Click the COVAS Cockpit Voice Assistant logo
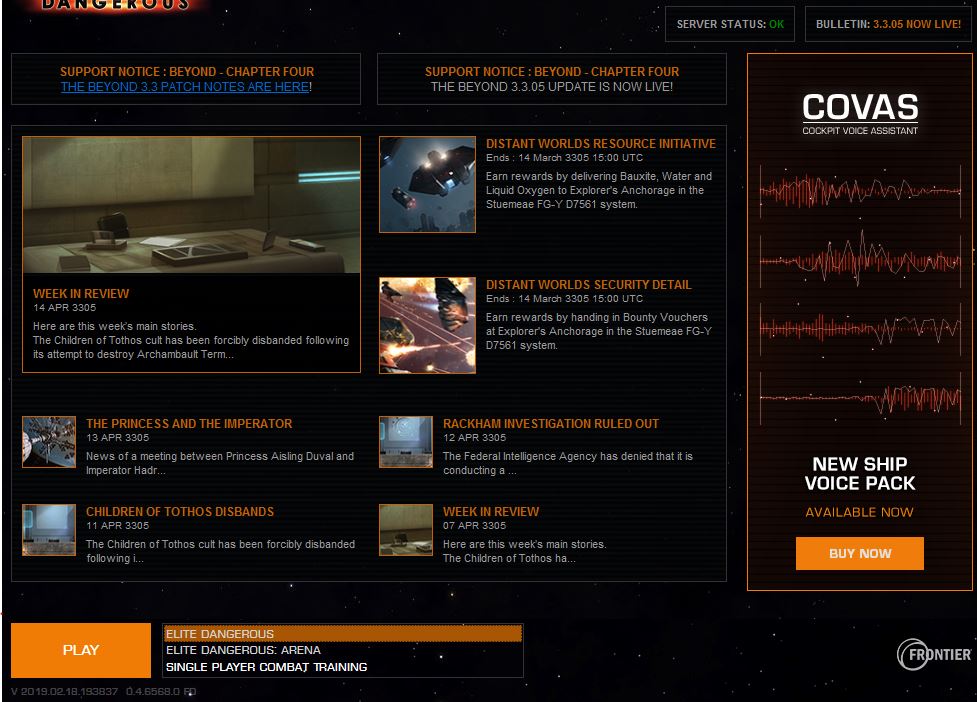977x702 pixels. pyautogui.click(x=860, y=114)
